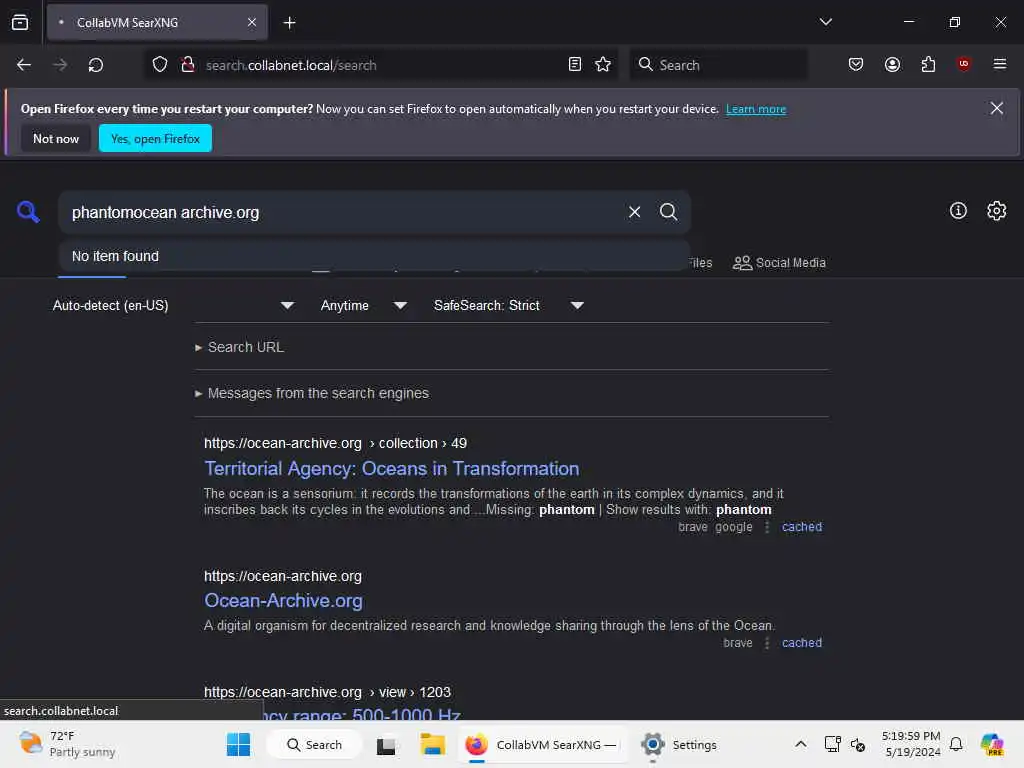Viewport: 1024px width, 768px height.
Task: Reload the current page
Action: click(x=96, y=65)
